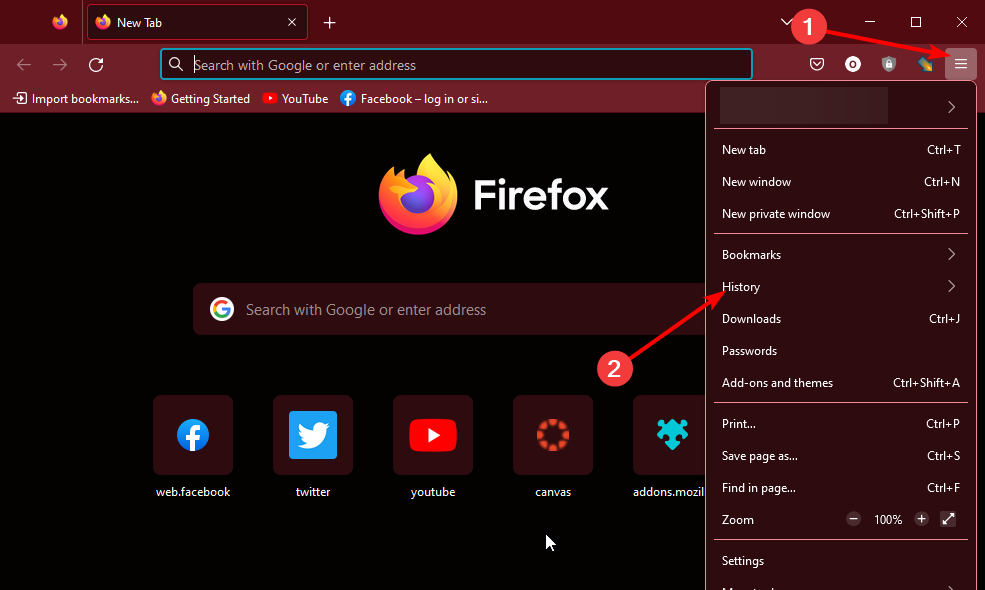
Task: Toggle full screen next to Zoom
Action: click(x=948, y=519)
